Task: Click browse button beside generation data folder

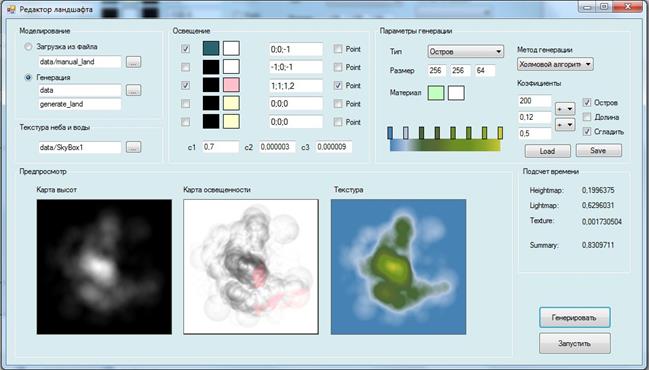Action: tap(133, 90)
